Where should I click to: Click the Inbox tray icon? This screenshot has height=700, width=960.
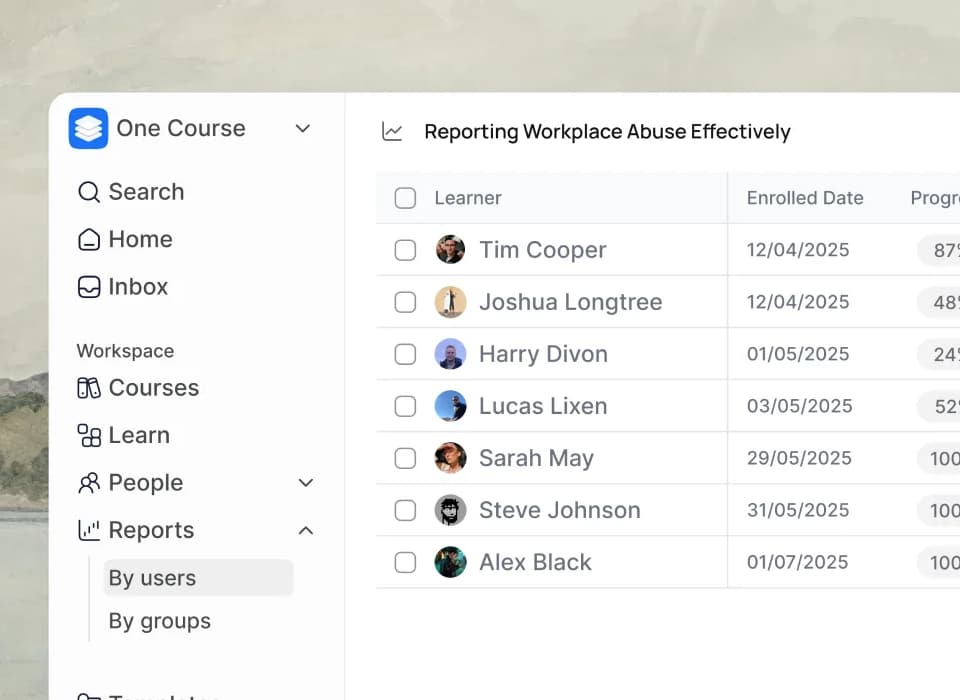pyautogui.click(x=89, y=287)
